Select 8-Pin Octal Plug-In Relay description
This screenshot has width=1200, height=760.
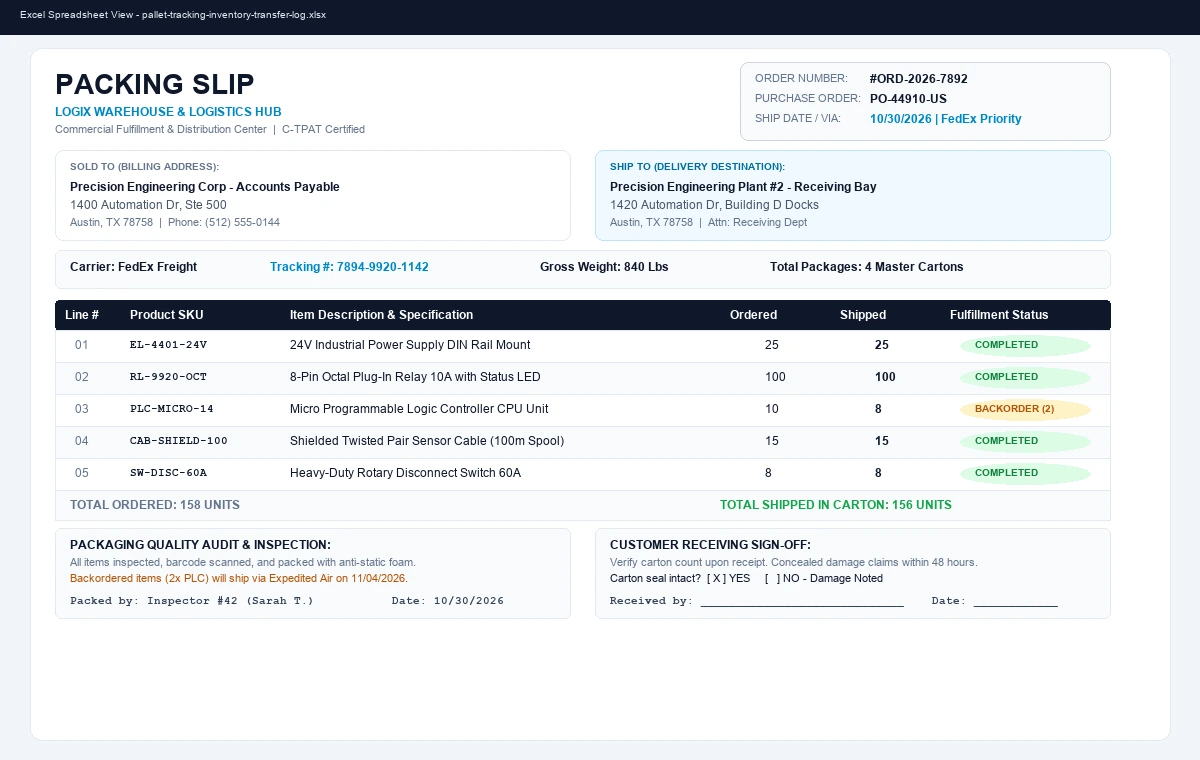pyautogui.click(x=415, y=377)
